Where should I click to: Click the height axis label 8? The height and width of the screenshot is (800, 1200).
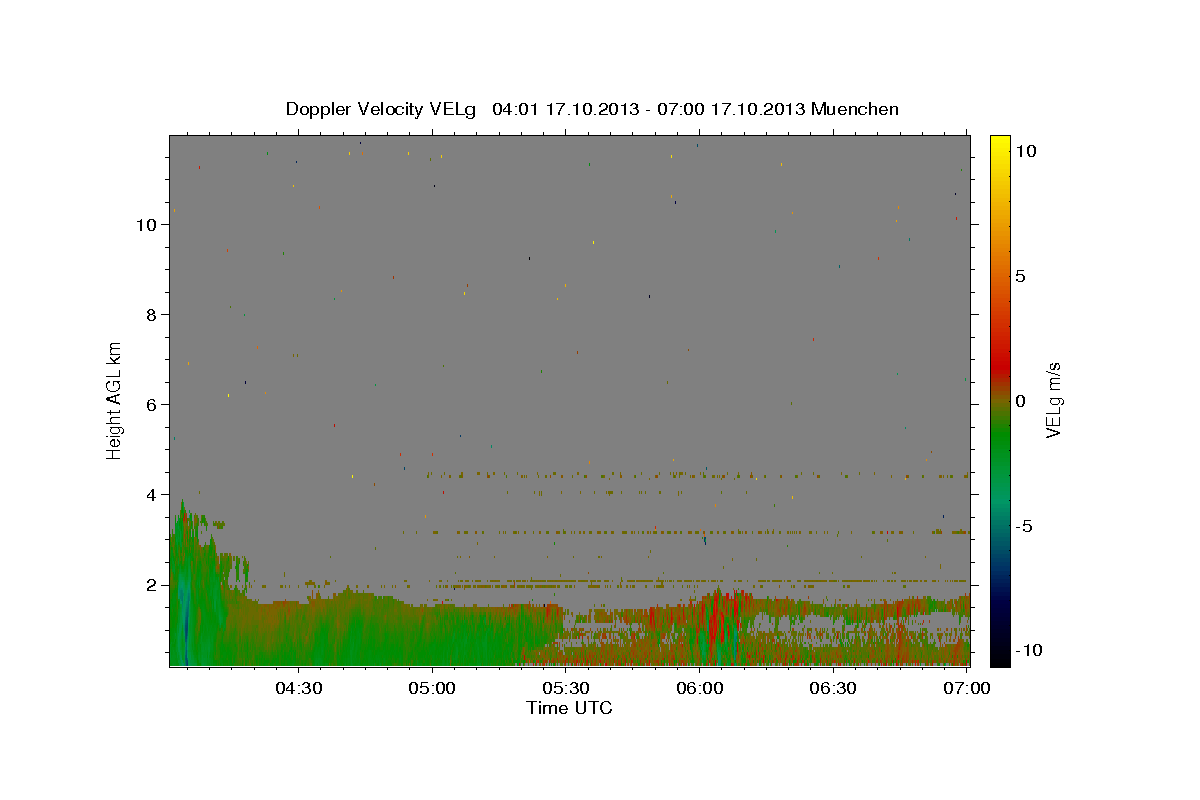tap(151, 314)
